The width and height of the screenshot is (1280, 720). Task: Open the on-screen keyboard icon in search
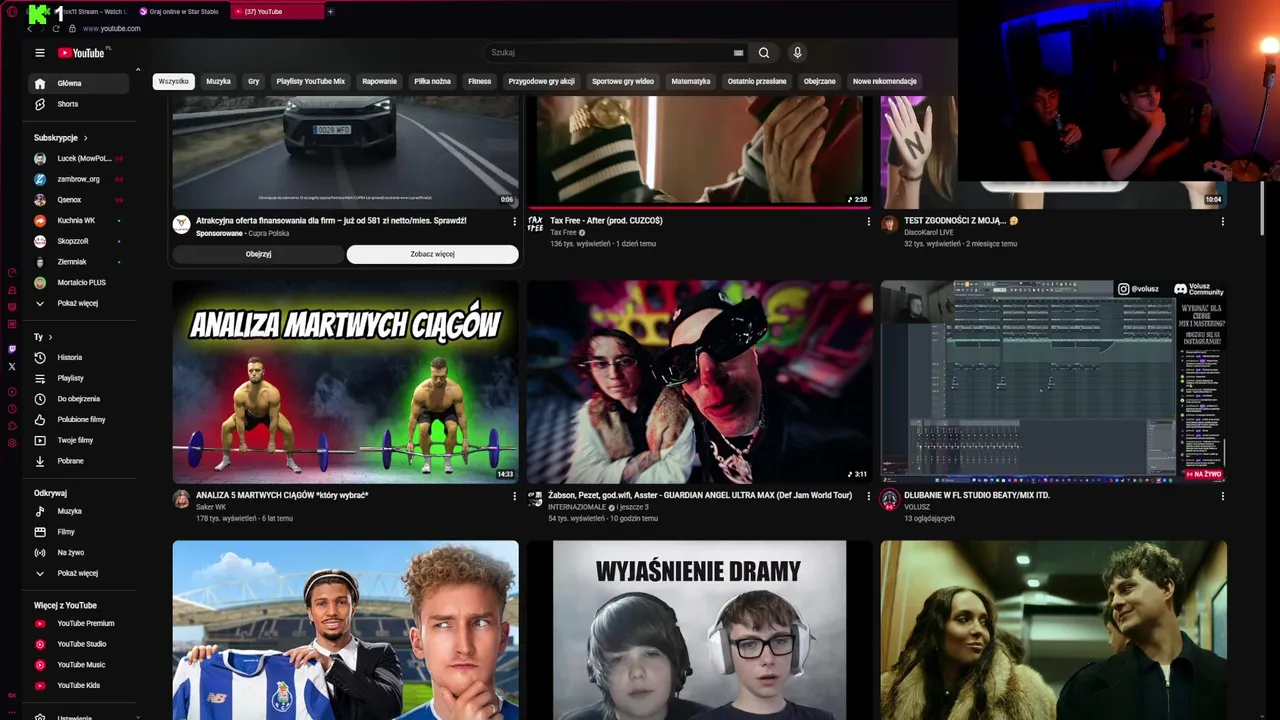click(x=738, y=53)
